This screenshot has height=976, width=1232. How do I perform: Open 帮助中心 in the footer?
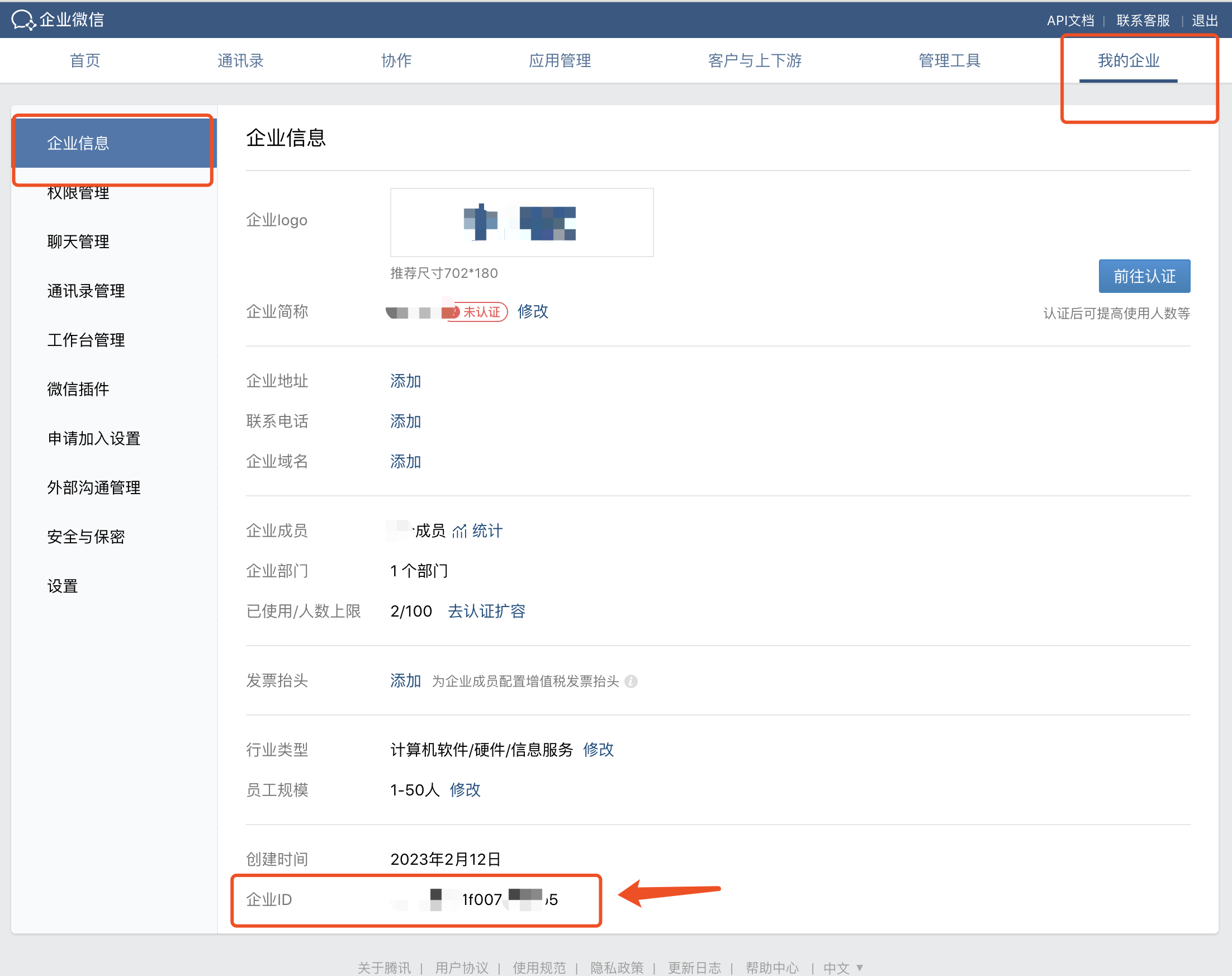point(771,968)
